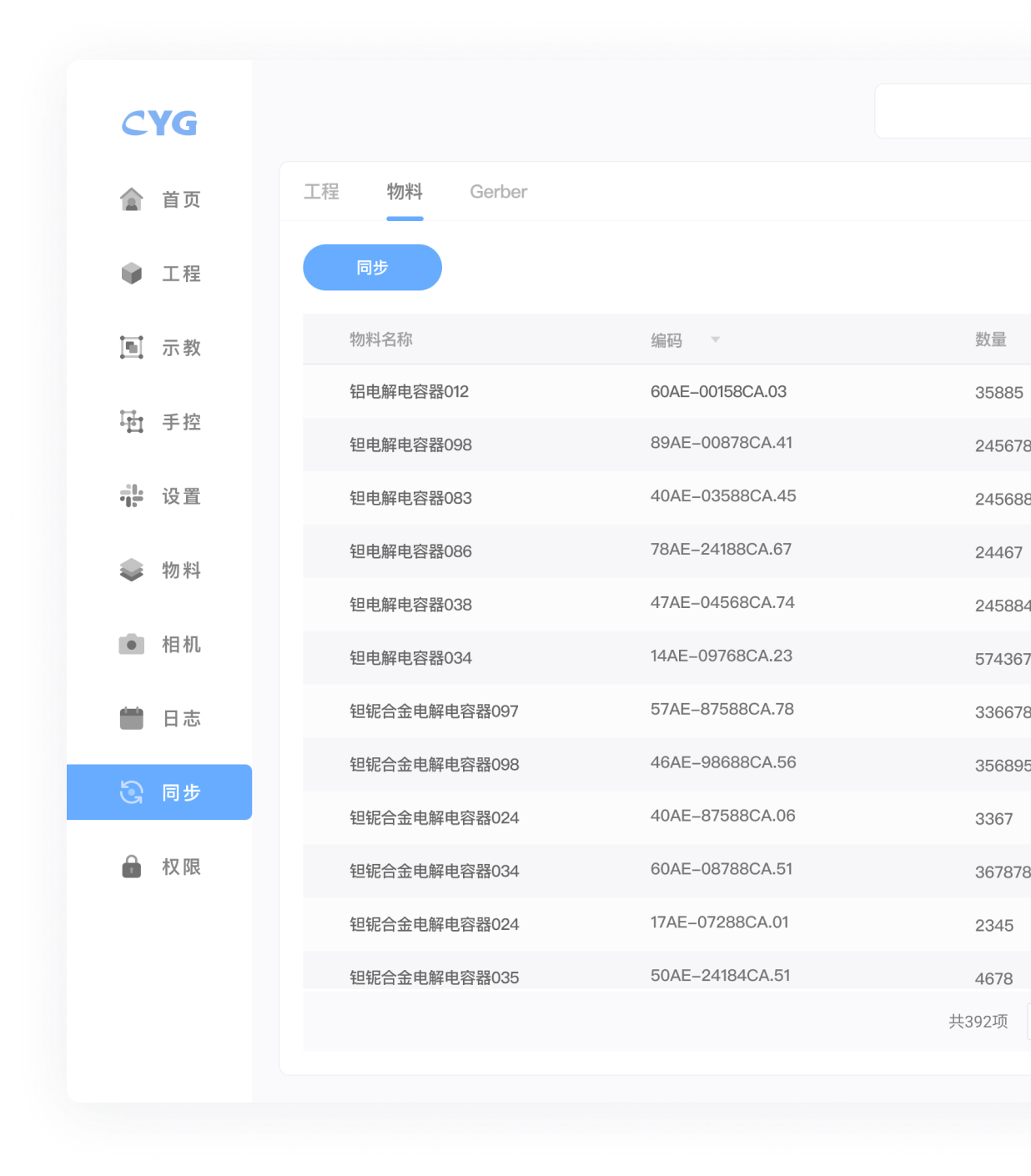
Task: Click the 数量 column header
Action: [x=991, y=339]
